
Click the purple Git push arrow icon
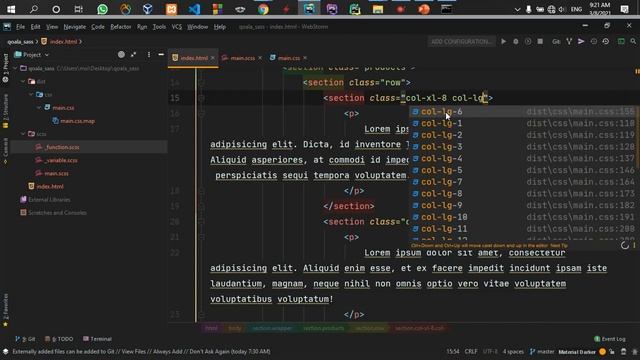[581, 41]
